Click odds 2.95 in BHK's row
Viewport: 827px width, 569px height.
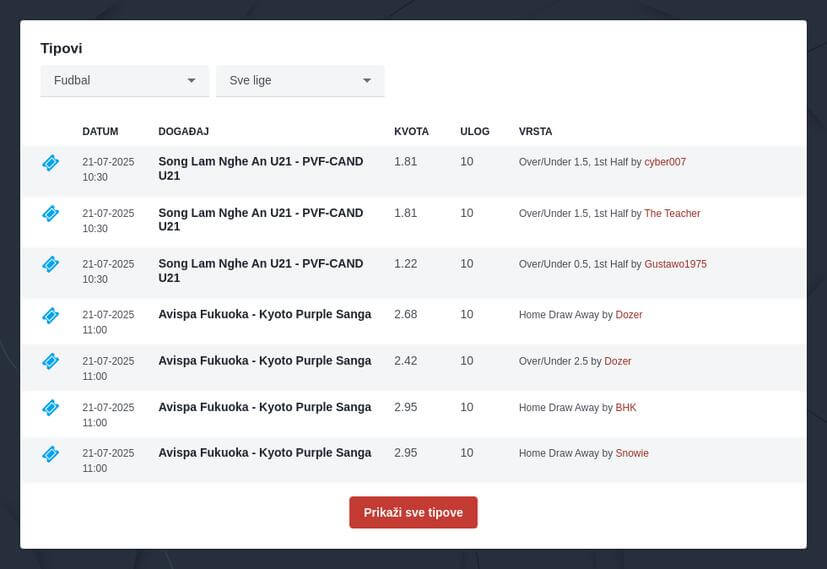406,407
